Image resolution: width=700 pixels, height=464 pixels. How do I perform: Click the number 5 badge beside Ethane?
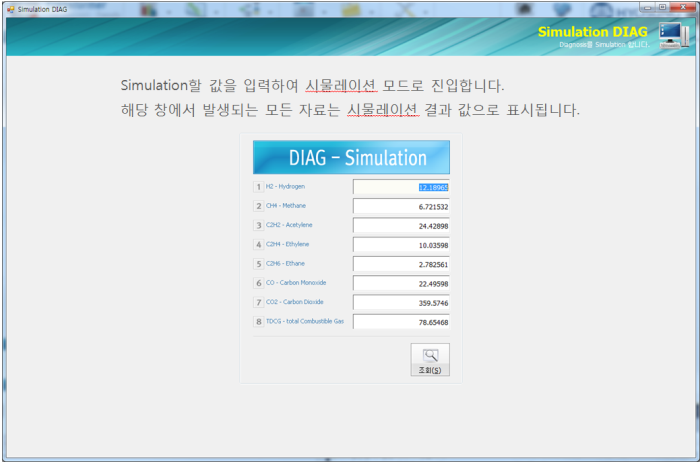coord(258,264)
